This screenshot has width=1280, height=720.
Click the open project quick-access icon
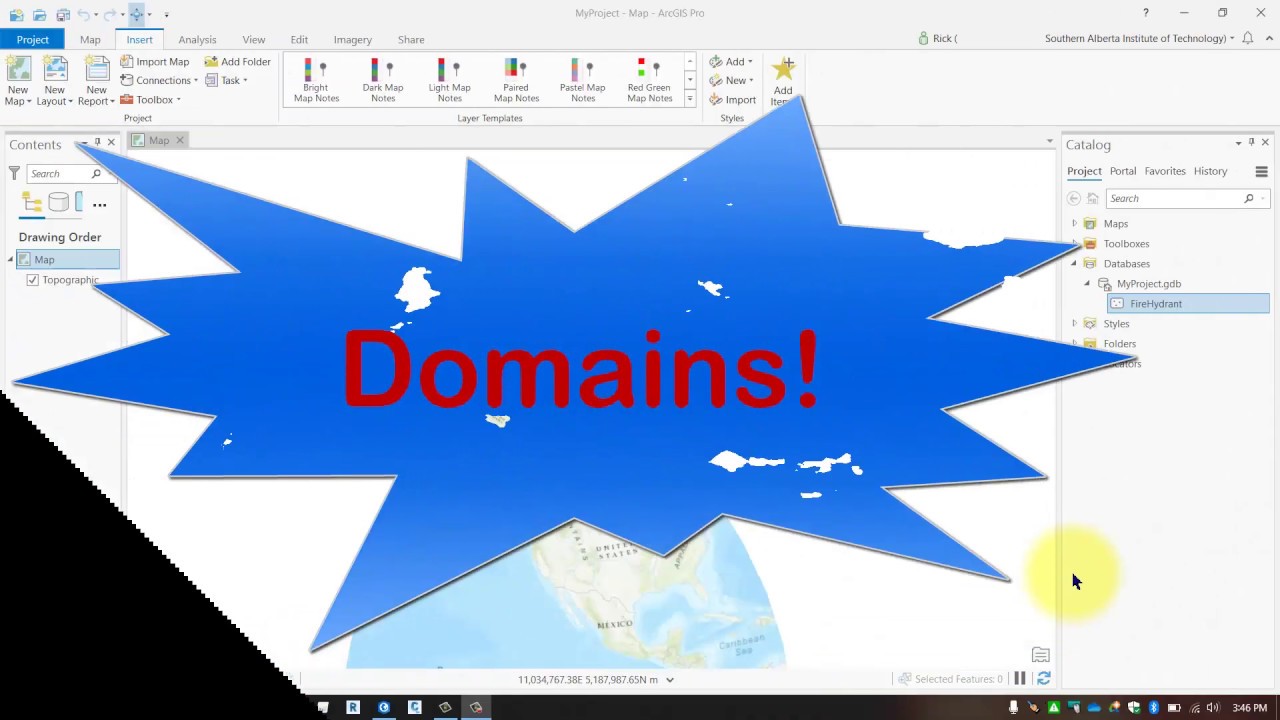pyautogui.click(x=39, y=14)
